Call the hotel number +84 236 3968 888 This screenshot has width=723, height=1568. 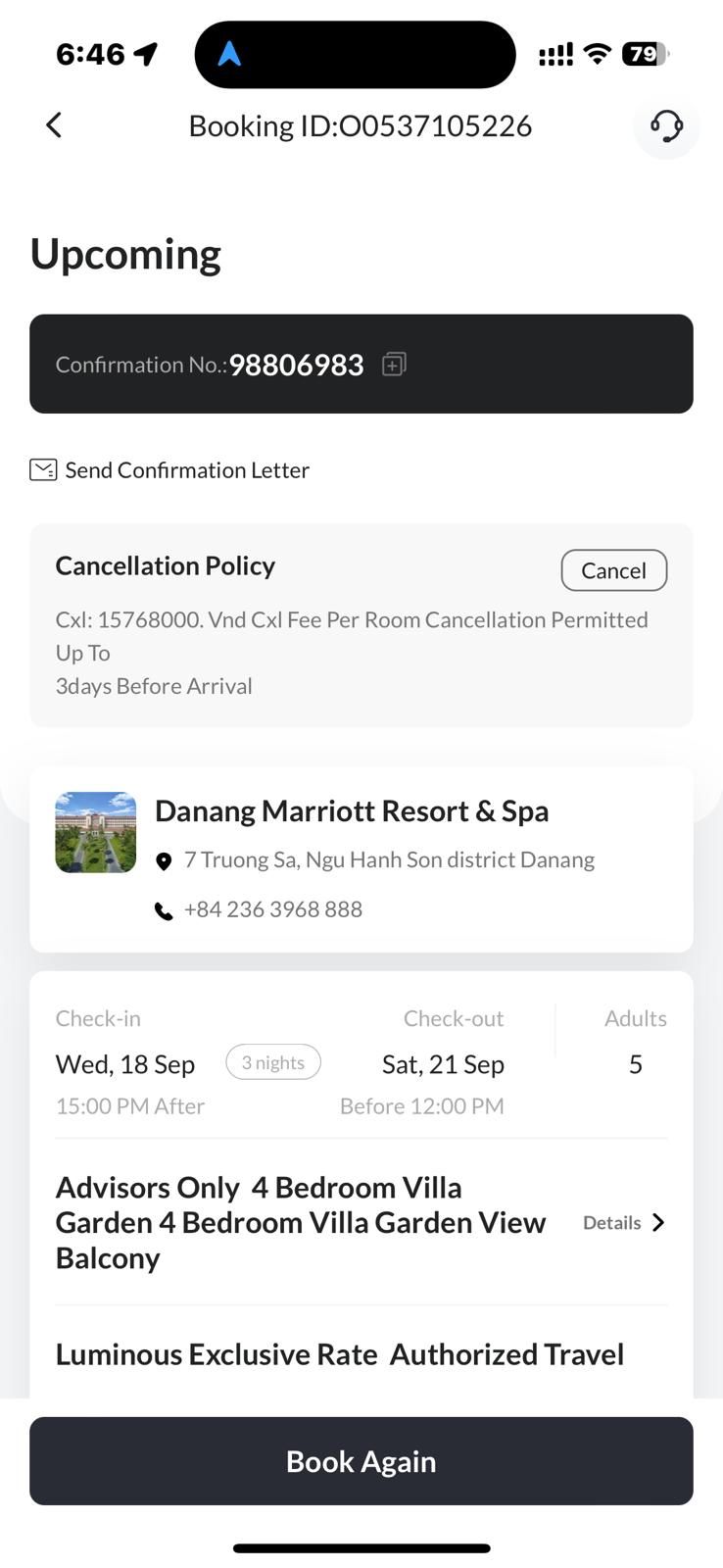[273, 909]
